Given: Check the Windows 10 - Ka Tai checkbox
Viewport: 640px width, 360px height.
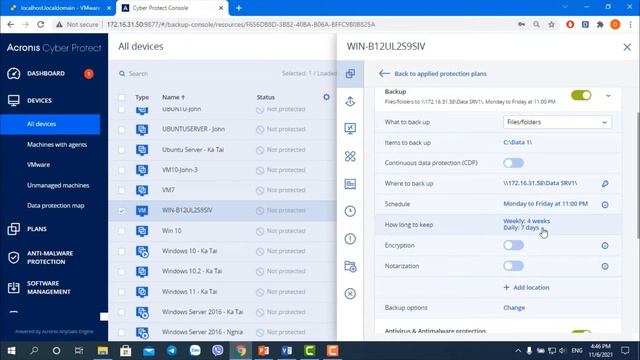Looking at the screenshot, I should 122,251.
